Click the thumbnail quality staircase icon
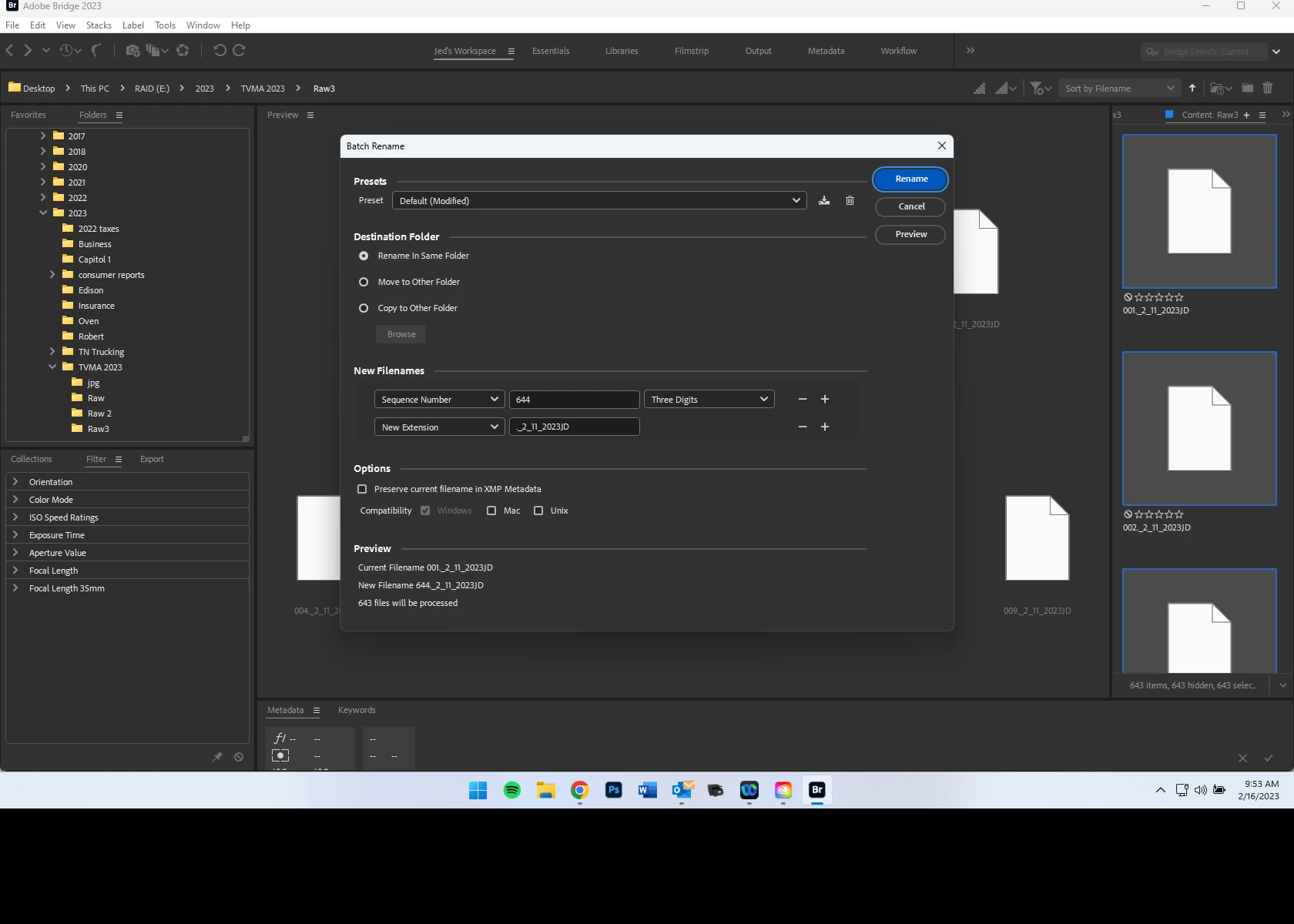1294x924 pixels. click(x=979, y=89)
